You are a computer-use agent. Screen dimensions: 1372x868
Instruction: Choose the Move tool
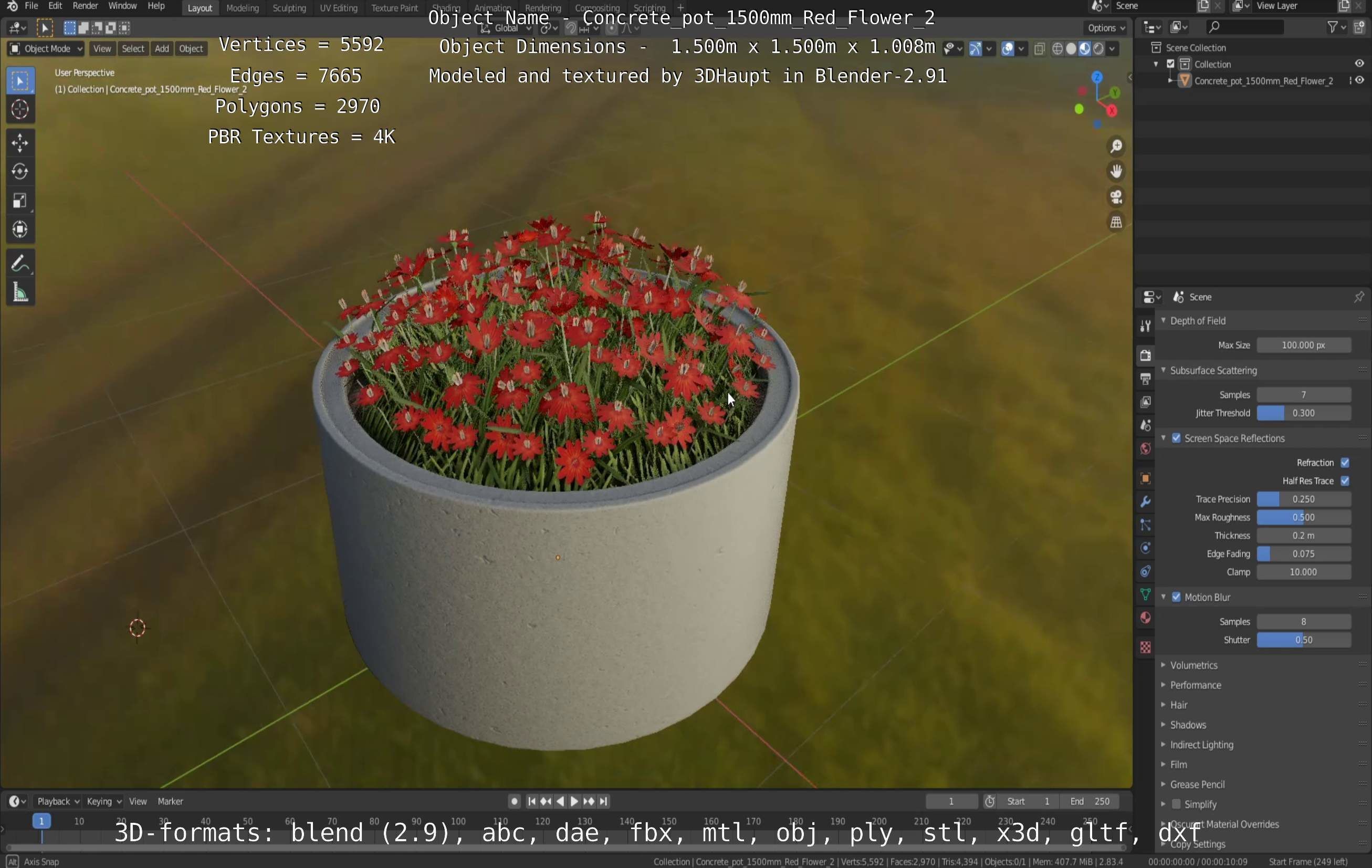pos(20,142)
